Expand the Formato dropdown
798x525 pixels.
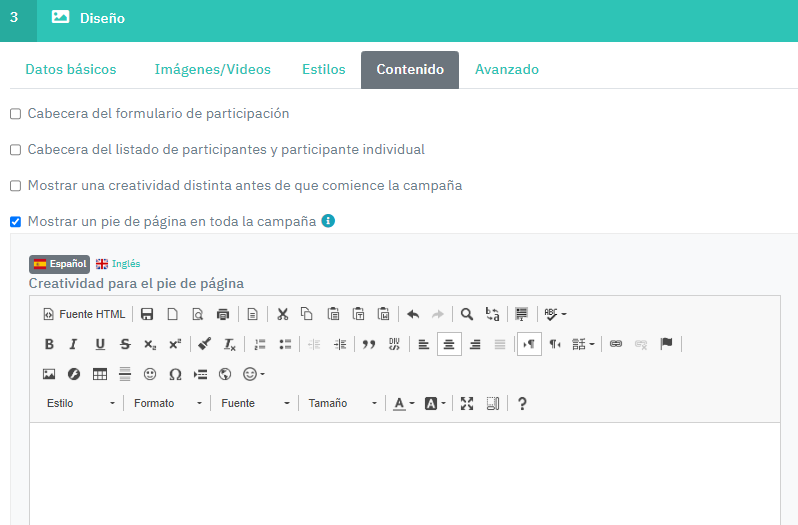(x=167, y=403)
